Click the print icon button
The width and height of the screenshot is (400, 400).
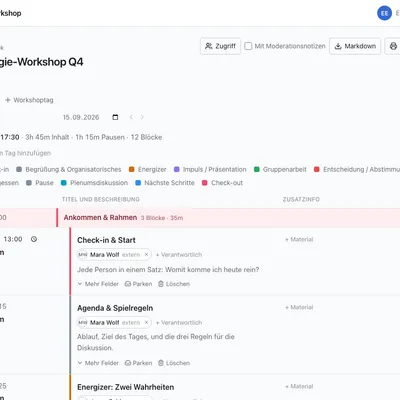(393, 46)
